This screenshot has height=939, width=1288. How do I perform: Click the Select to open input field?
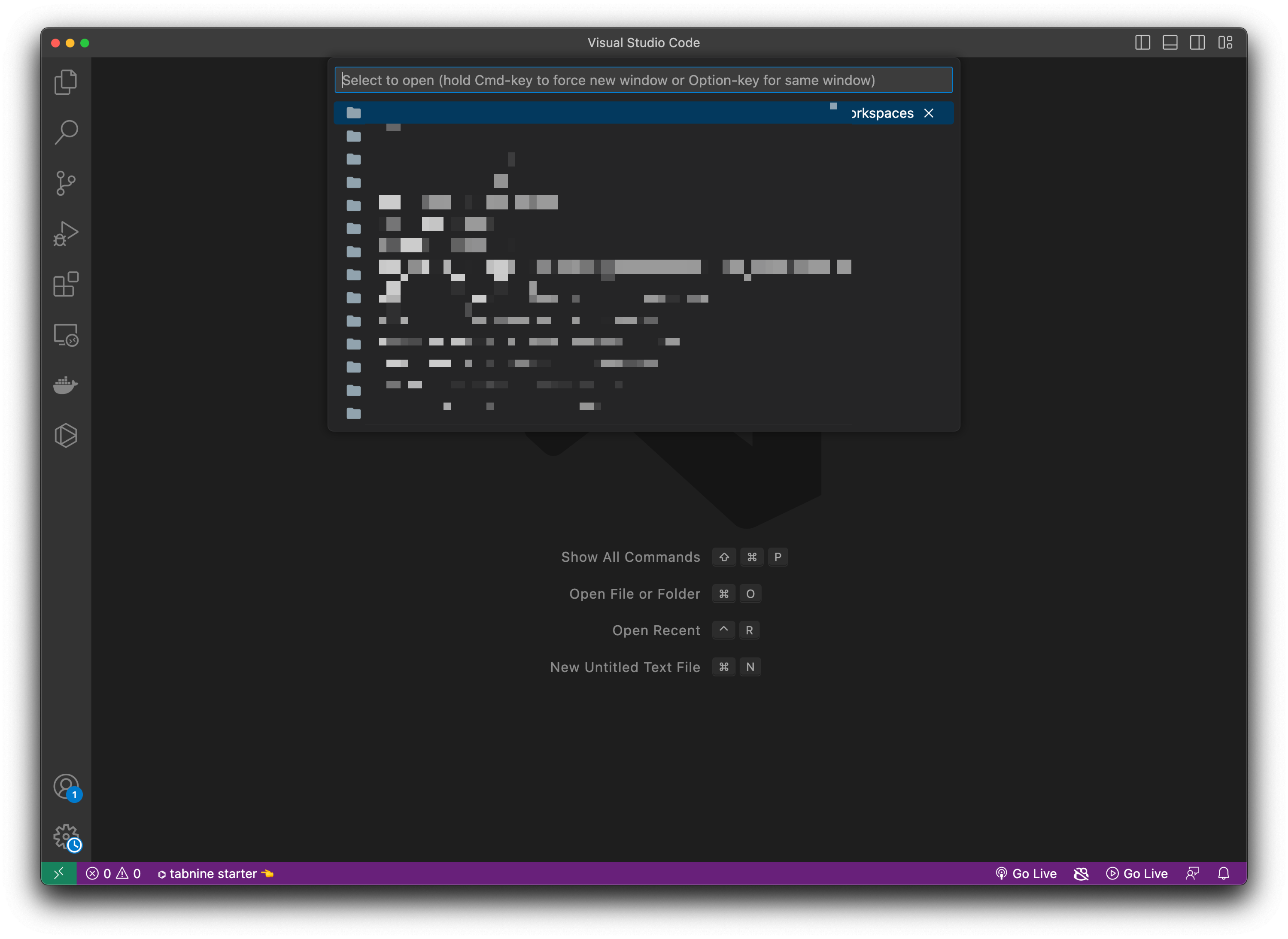pos(643,80)
